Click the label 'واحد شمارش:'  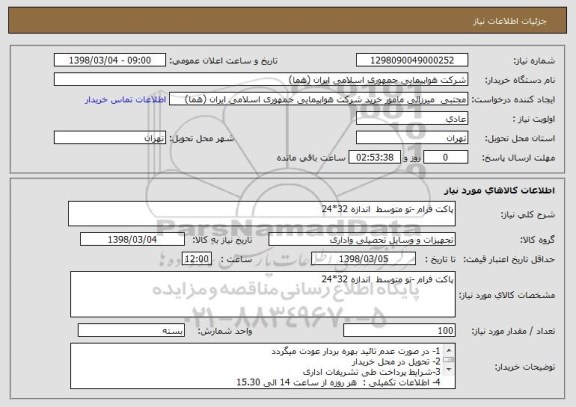tap(225, 331)
